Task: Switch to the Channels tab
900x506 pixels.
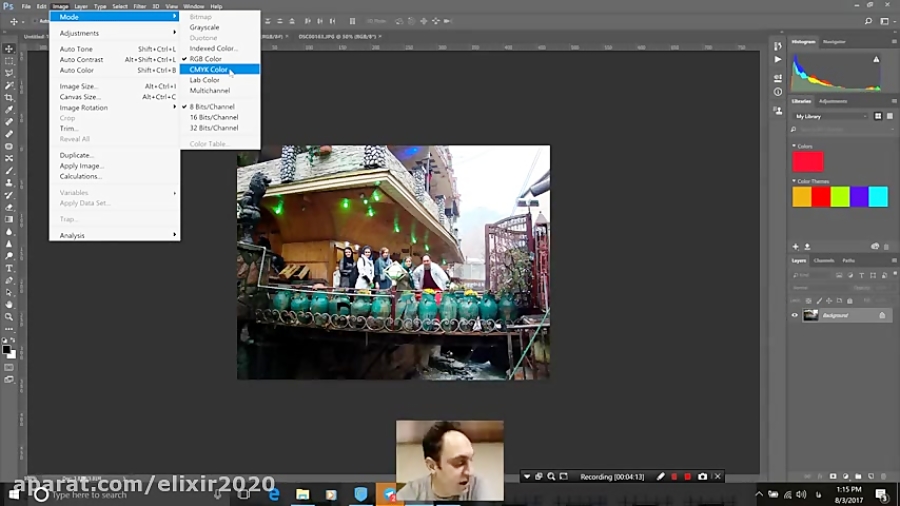Action: [824, 260]
